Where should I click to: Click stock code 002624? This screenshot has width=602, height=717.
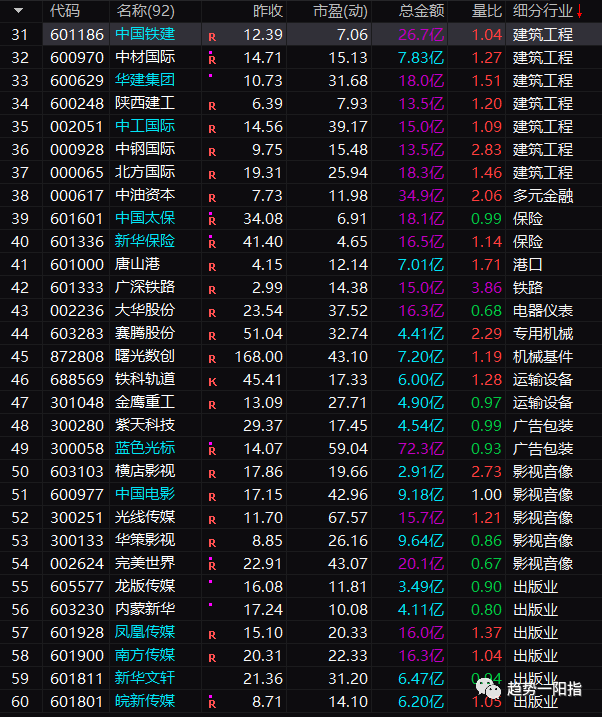tap(77, 563)
